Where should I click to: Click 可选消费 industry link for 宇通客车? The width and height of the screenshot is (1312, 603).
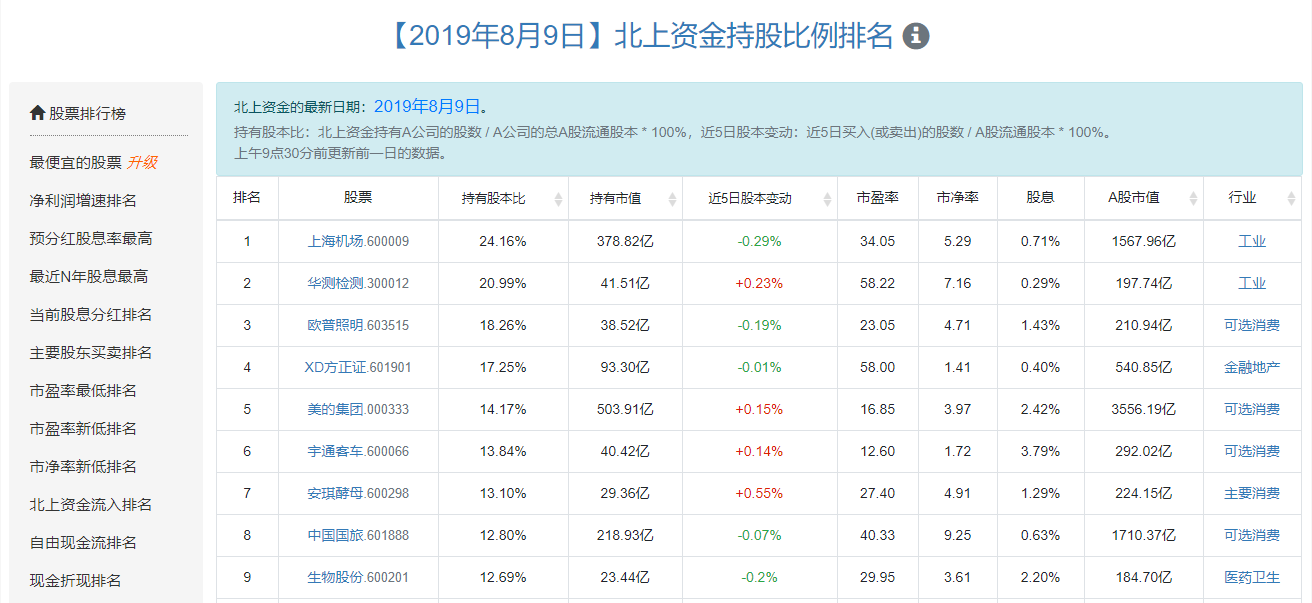click(x=1252, y=451)
